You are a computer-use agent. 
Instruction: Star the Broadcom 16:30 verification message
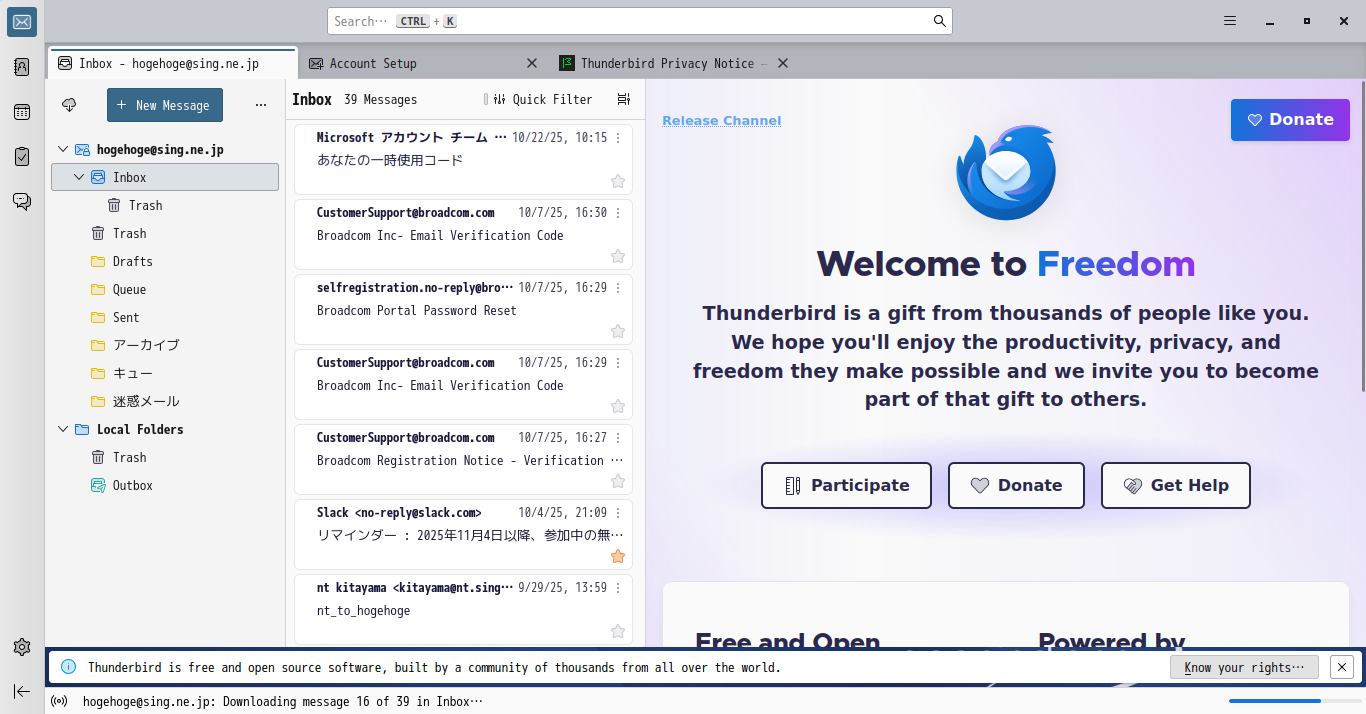click(618, 256)
